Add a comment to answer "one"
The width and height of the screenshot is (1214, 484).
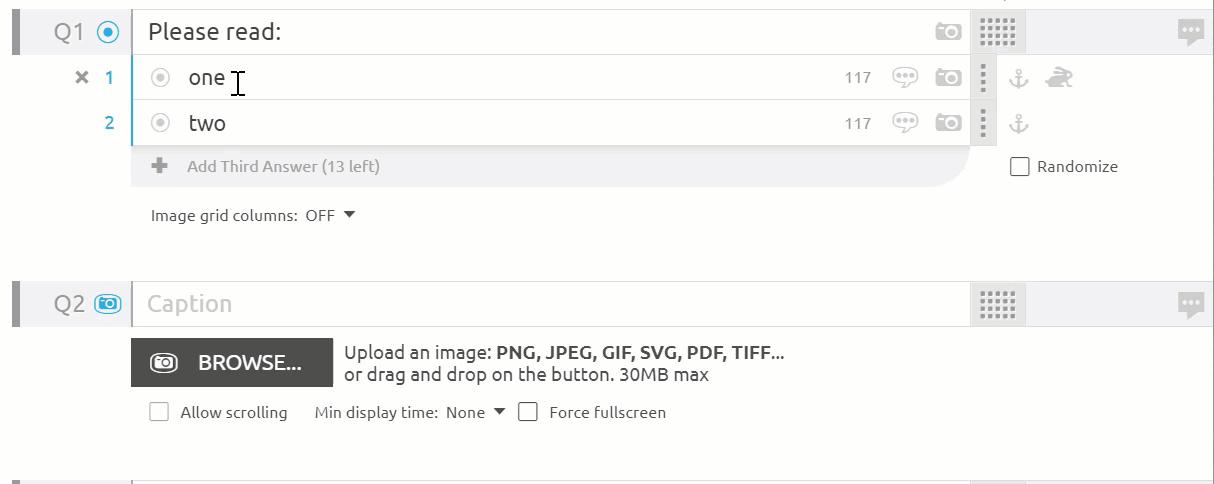[905, 77]
